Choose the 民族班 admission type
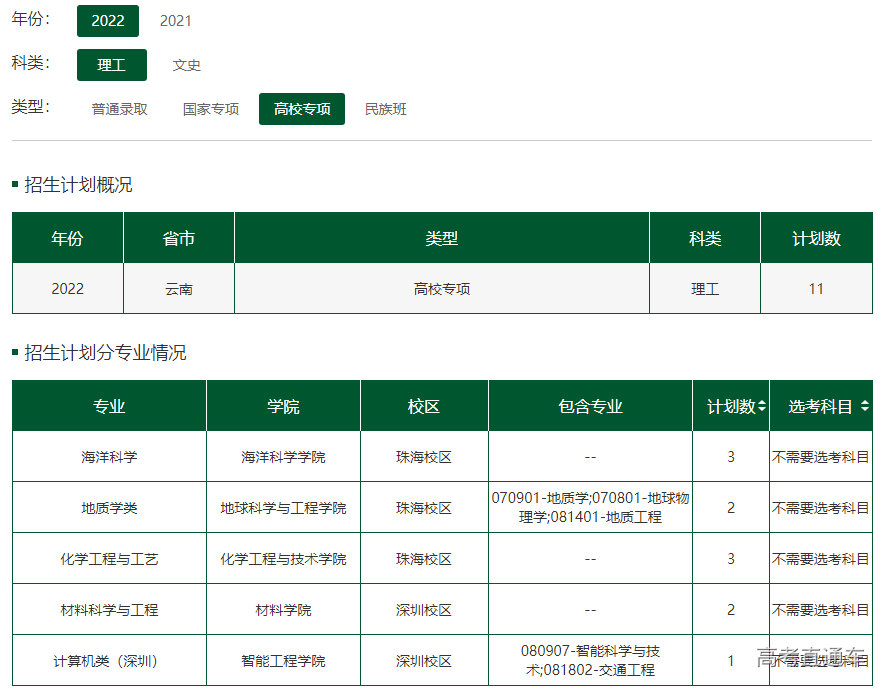Screen dimensions: 894x697 [x=386, y=109]
